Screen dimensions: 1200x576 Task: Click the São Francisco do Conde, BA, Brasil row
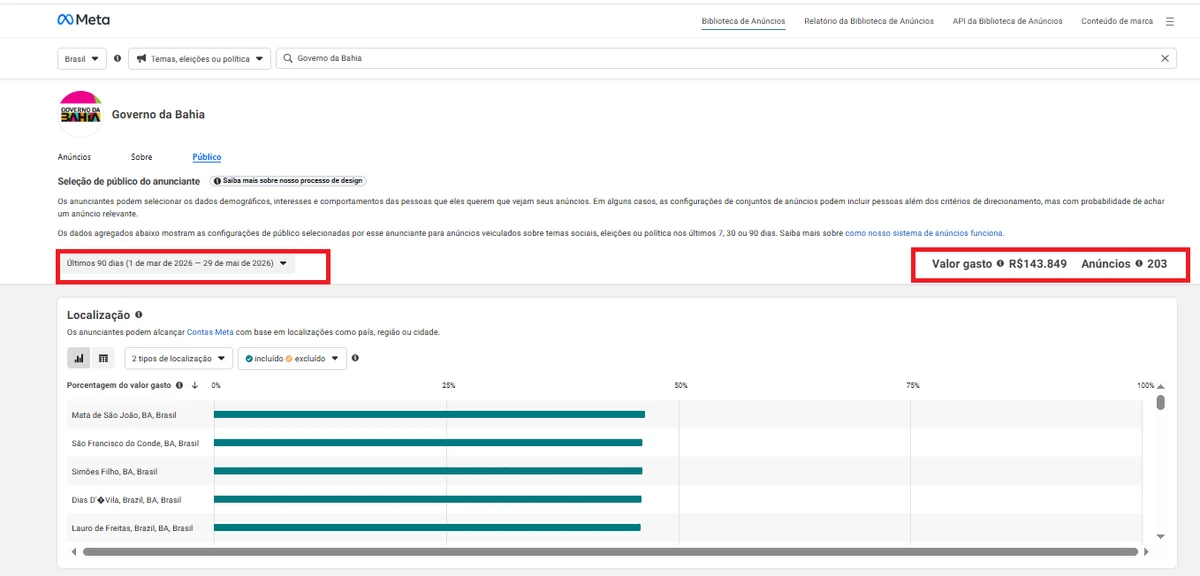605,443
